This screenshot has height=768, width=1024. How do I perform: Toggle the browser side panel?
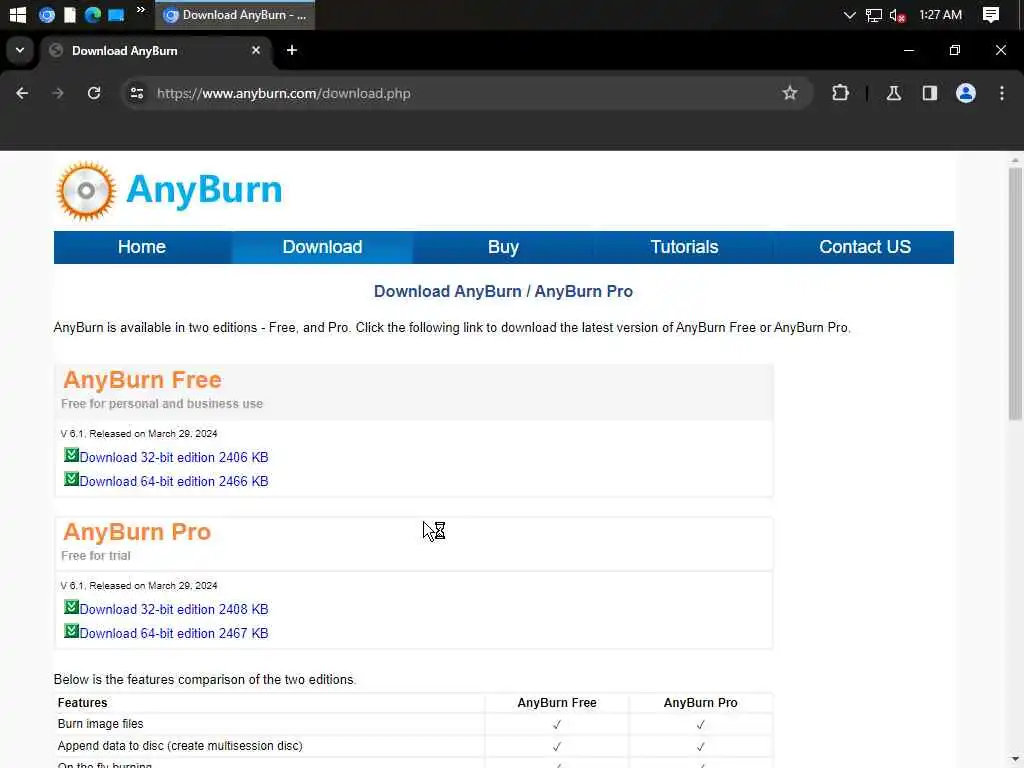pyautogui.click(x=929, y=93)
